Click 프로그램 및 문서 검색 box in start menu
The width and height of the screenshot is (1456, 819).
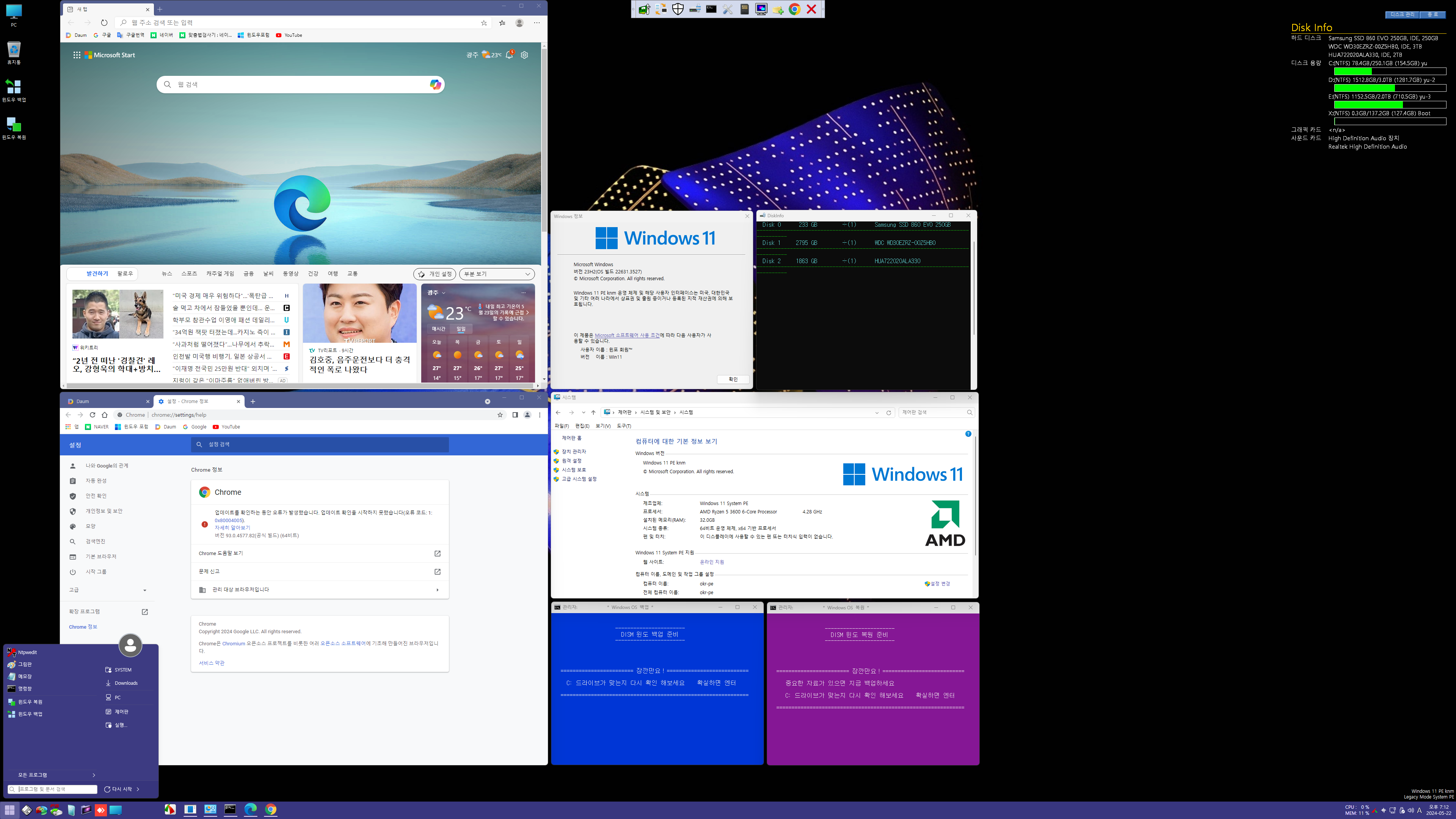(x=52, y=789)
